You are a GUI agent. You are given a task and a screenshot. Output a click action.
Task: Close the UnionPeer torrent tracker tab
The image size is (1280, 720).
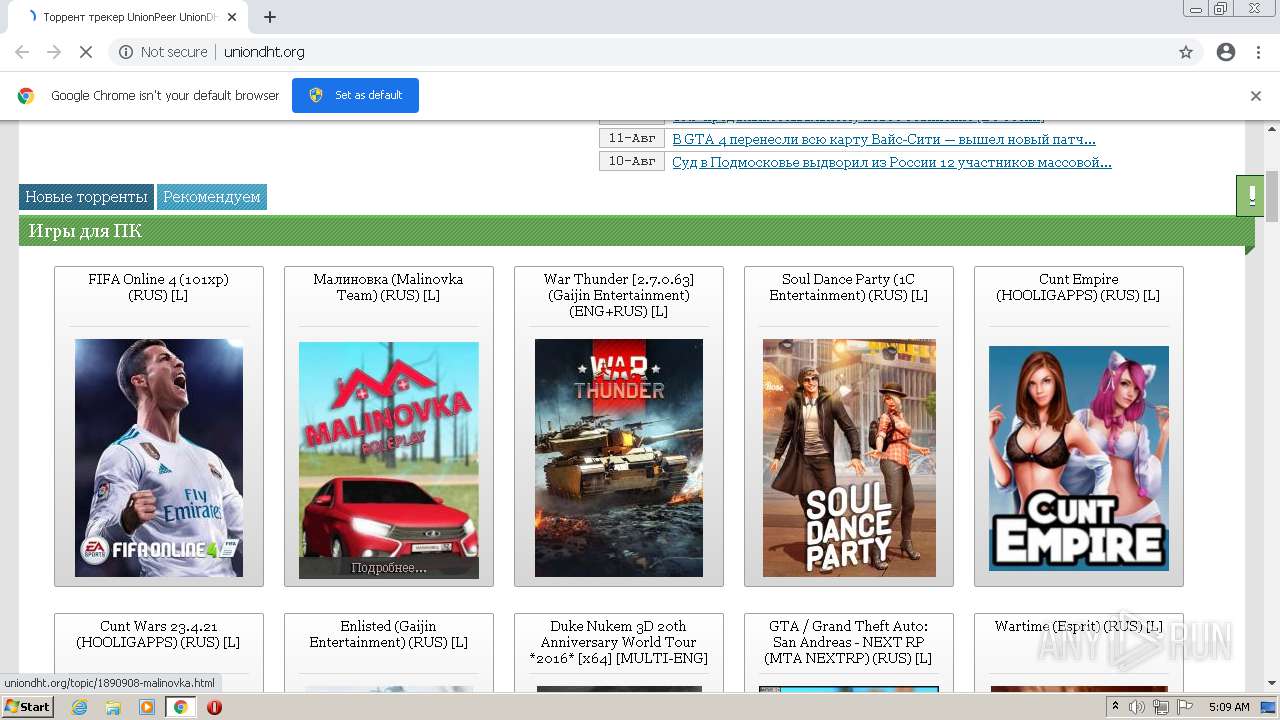pyautogui.click(x=232, y=17)
